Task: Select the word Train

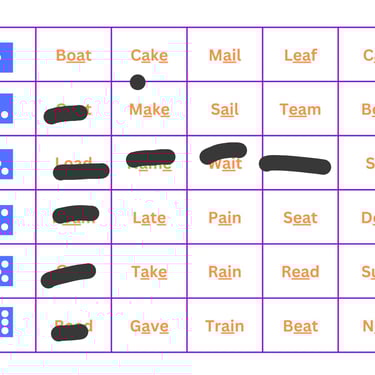Action: (225, 326)
